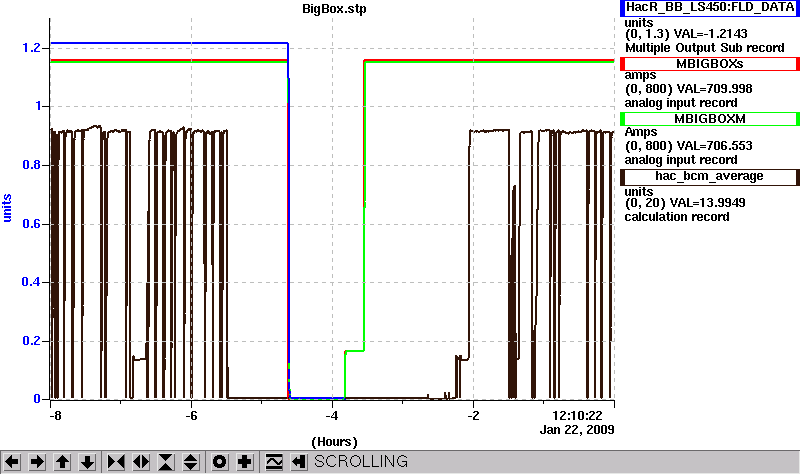Click the VAL=-1.2143 readout

pos(710,34)
